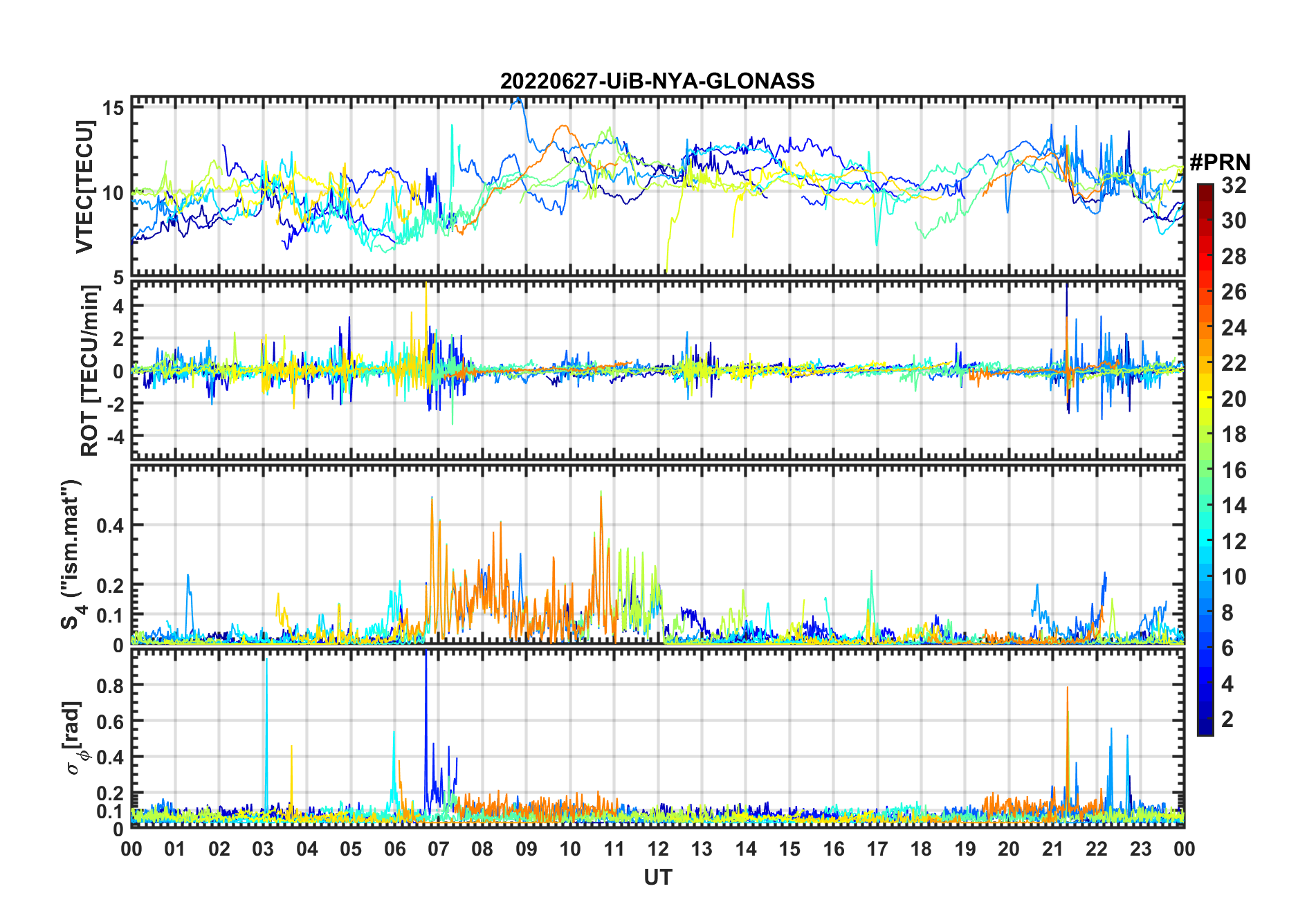Click colorbar tick label "22"
Image resolution: width=1316 pixels, height=920 pixels.
pos(1234,363)
